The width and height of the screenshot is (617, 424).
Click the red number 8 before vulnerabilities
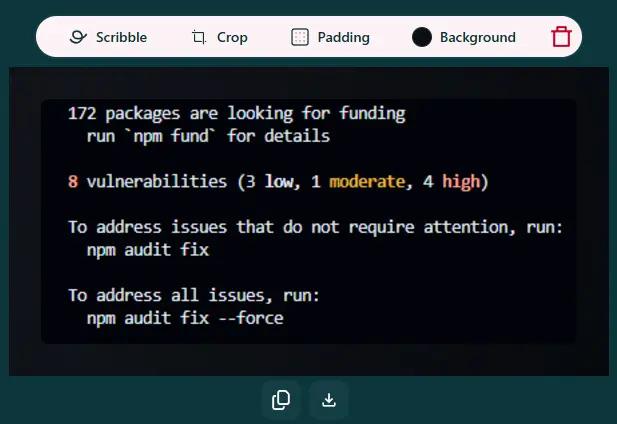73,182
